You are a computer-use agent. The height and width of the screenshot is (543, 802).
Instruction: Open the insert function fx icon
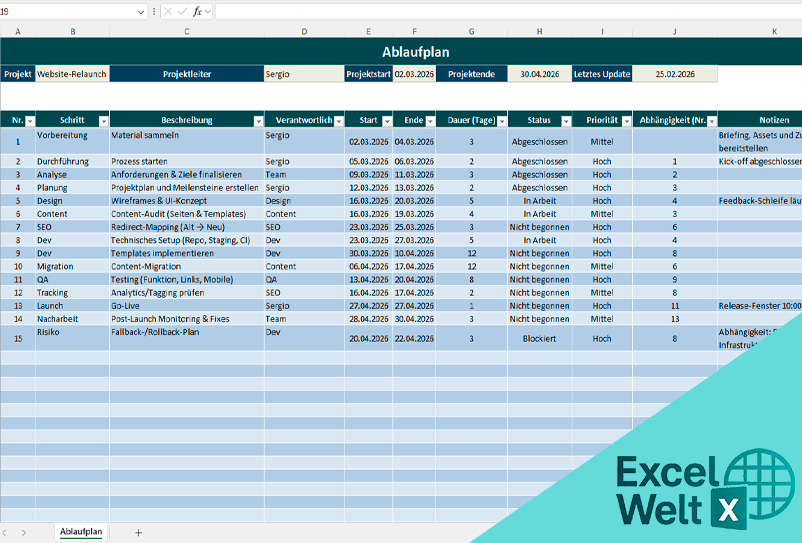pyautogui.click(x=197, y=11)
